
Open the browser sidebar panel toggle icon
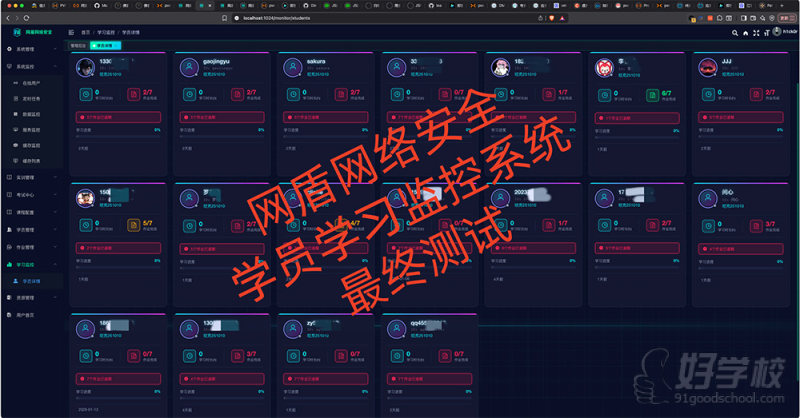743,18
